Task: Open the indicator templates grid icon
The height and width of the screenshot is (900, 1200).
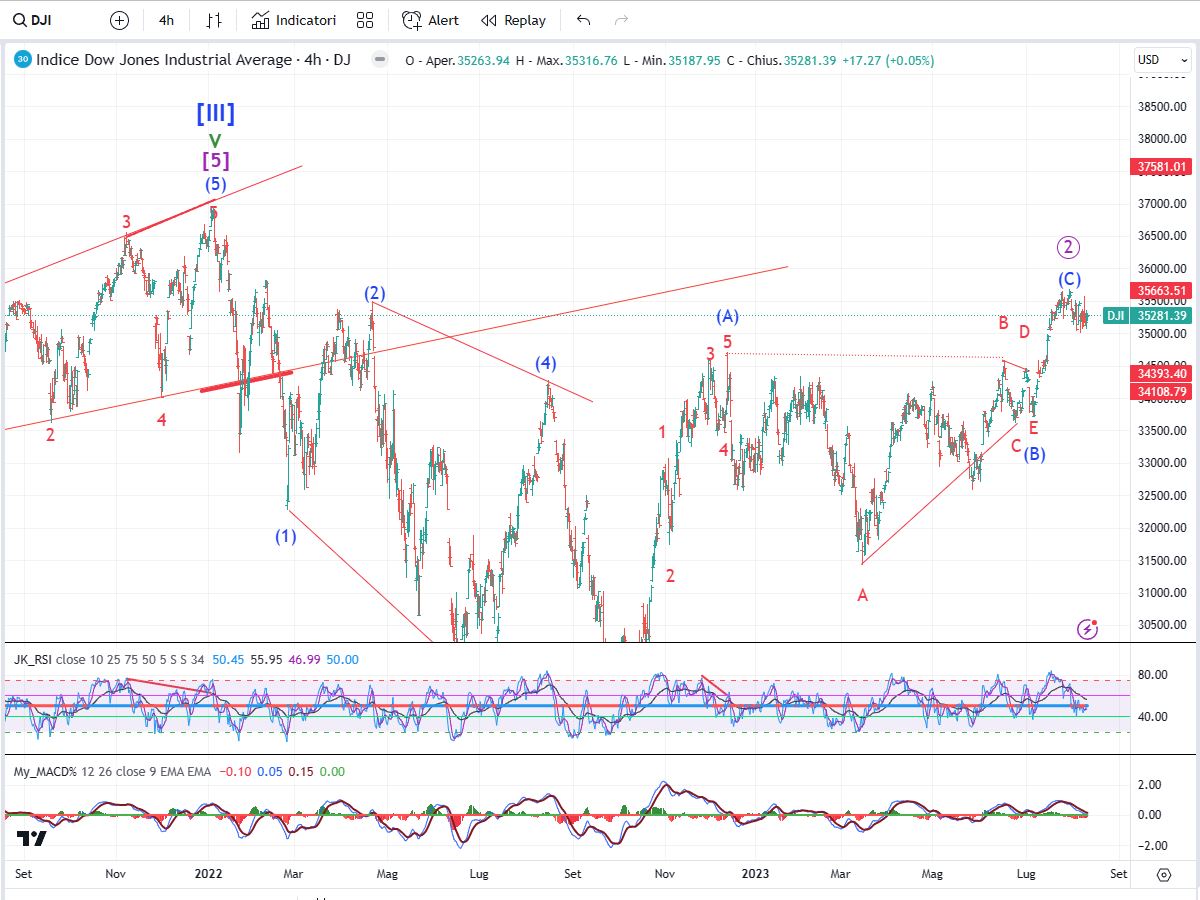Action: pos(365,20)
